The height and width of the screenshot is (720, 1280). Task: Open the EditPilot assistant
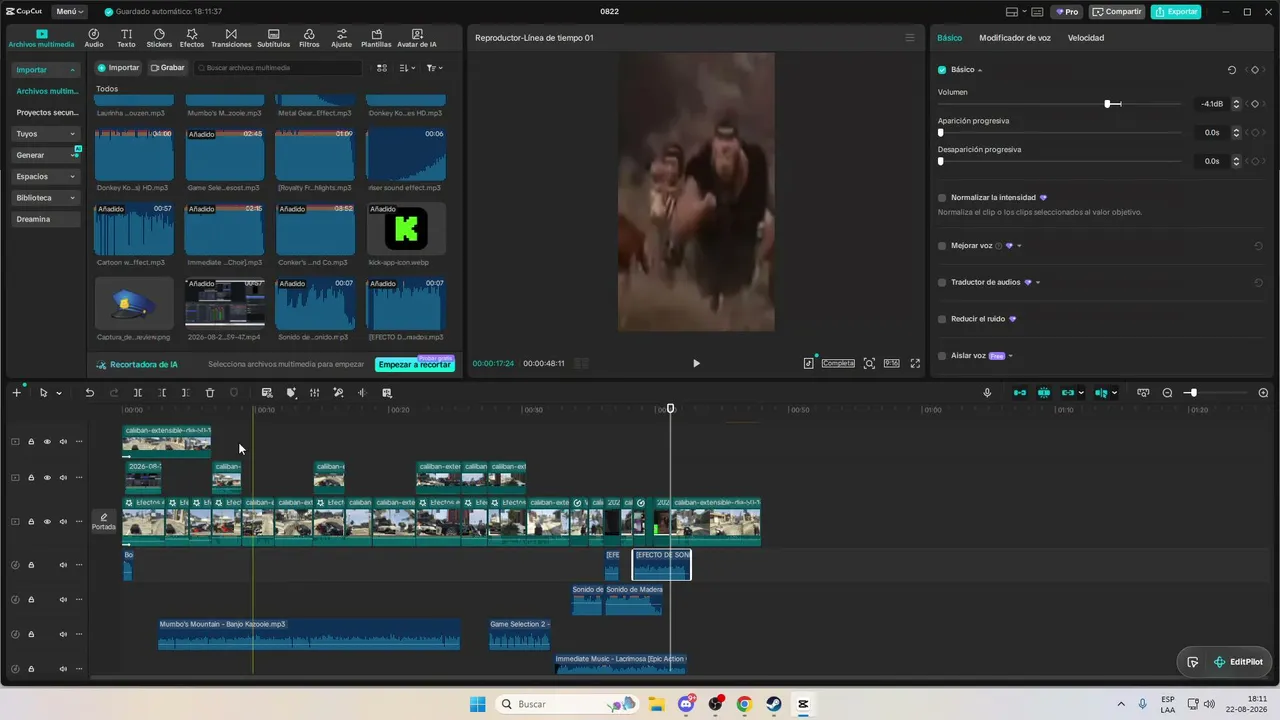[1238, 662]
